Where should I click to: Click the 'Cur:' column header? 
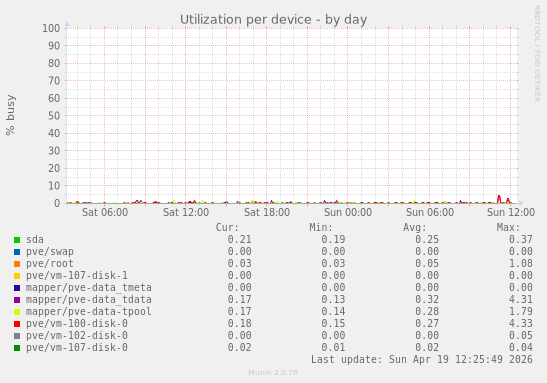pyautogui.click(x=227, y=227)
